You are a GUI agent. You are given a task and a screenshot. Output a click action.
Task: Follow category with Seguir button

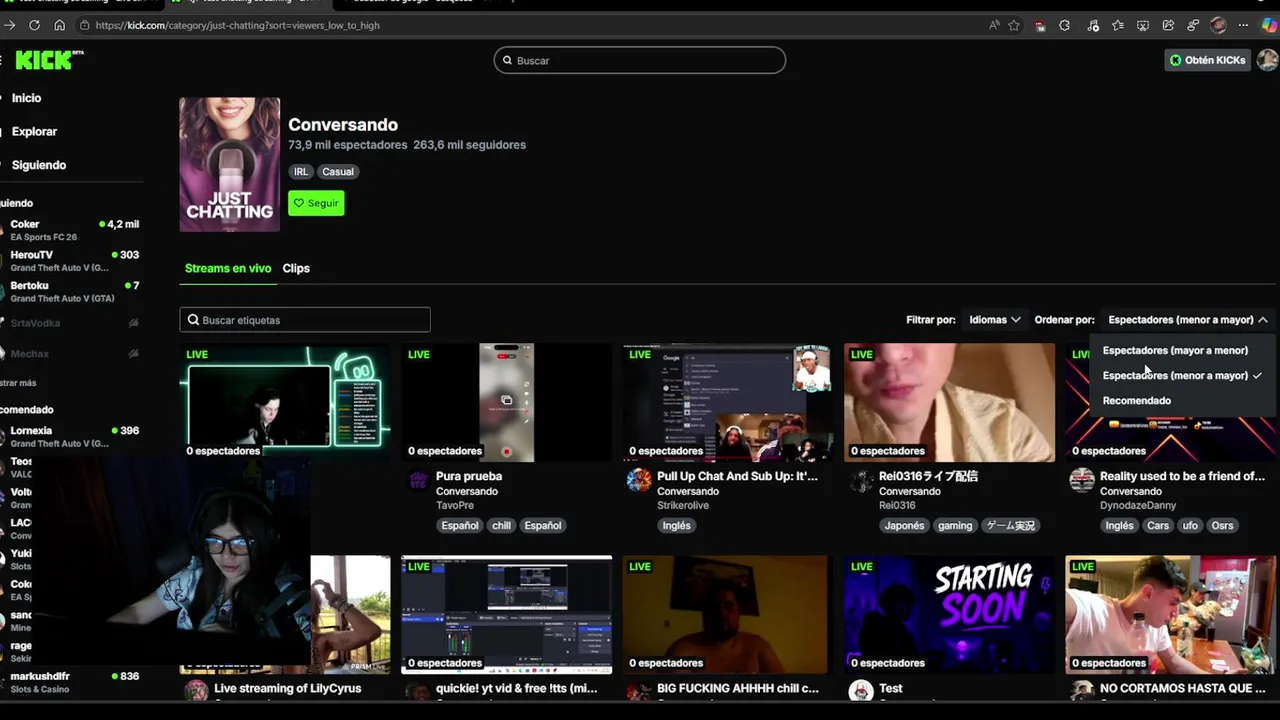pos(316,203)
